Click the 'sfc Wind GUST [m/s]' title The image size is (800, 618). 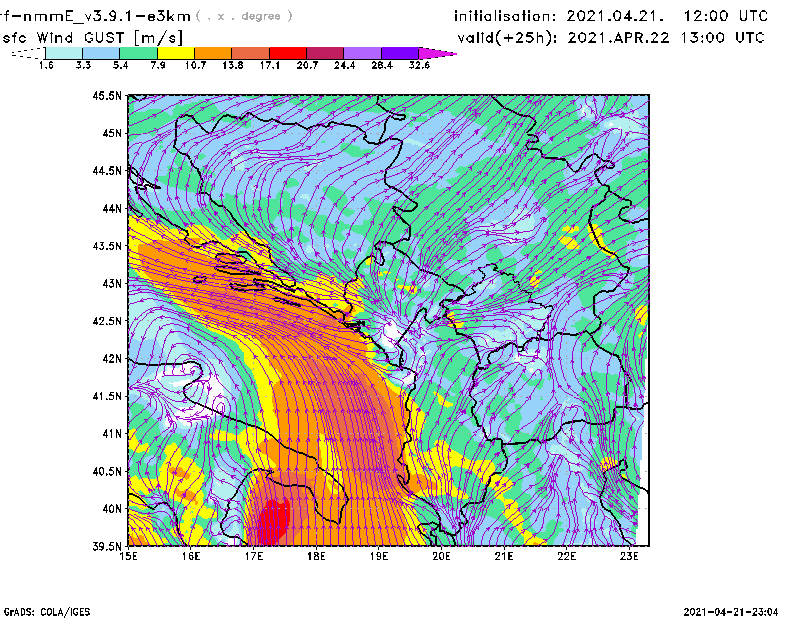pos(92,38)
